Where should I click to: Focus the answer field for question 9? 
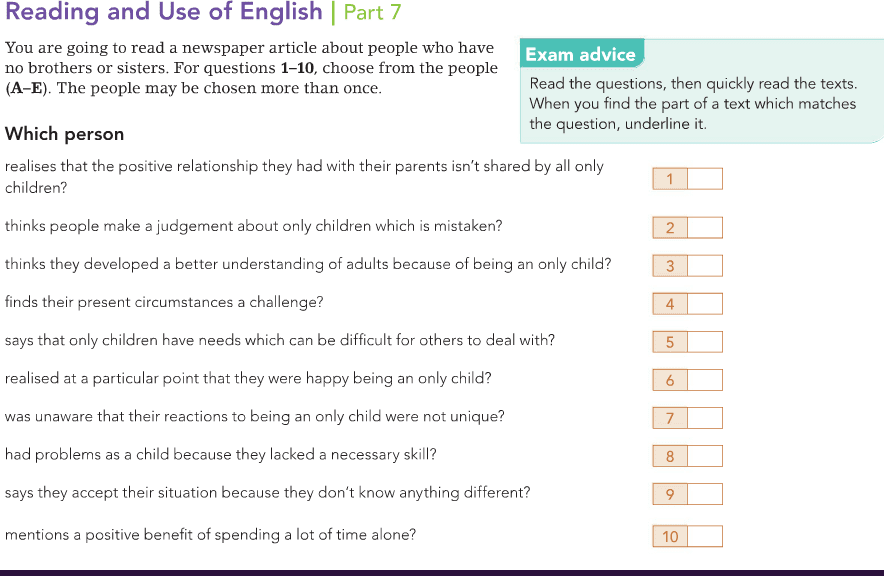(x=704, y=494)
